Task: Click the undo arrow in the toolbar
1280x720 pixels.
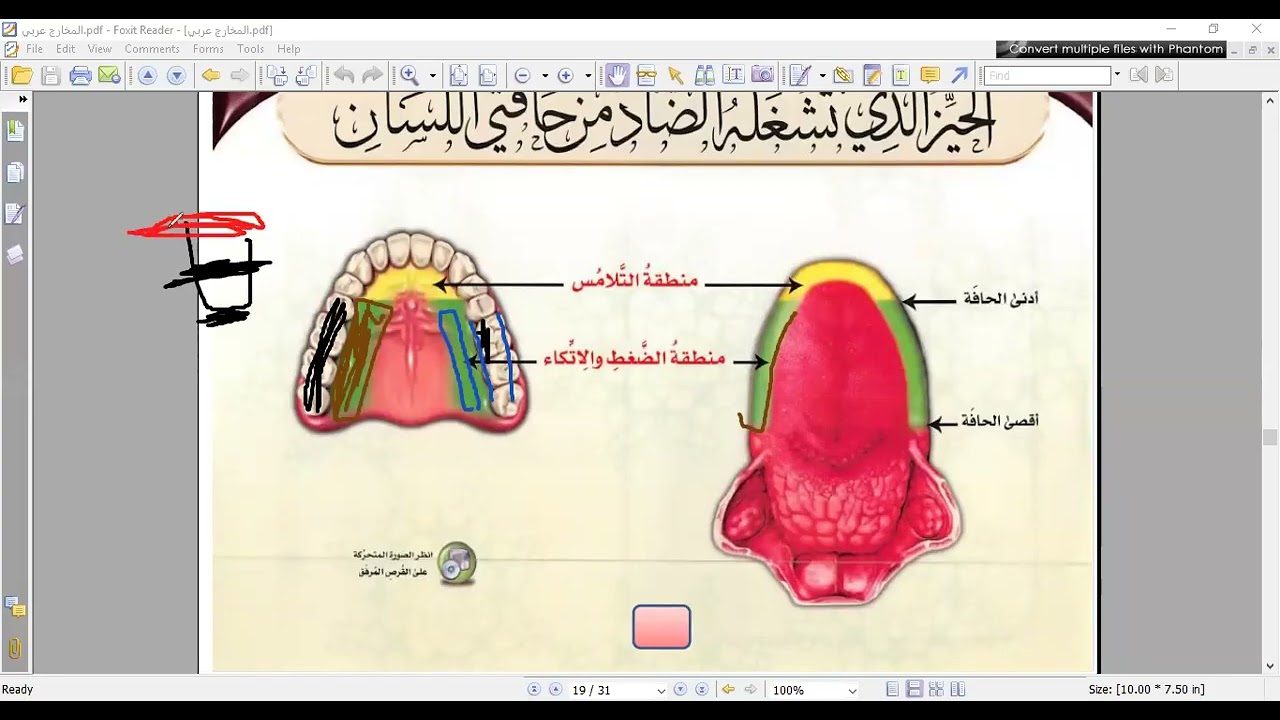Action: [x=344, y=75]
